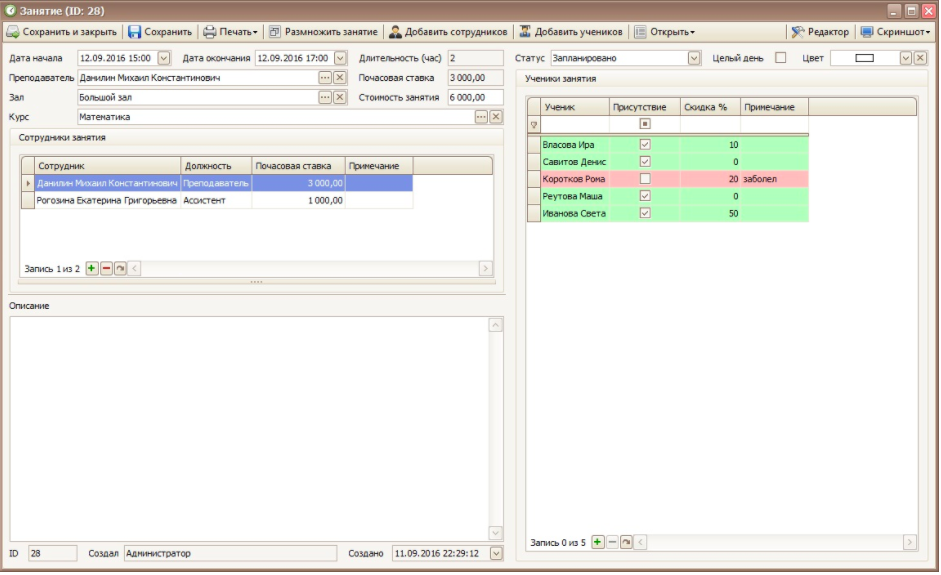Sort by Скидка % column header
The width and height of the screenshot is (941, 575).
(710, 107)
